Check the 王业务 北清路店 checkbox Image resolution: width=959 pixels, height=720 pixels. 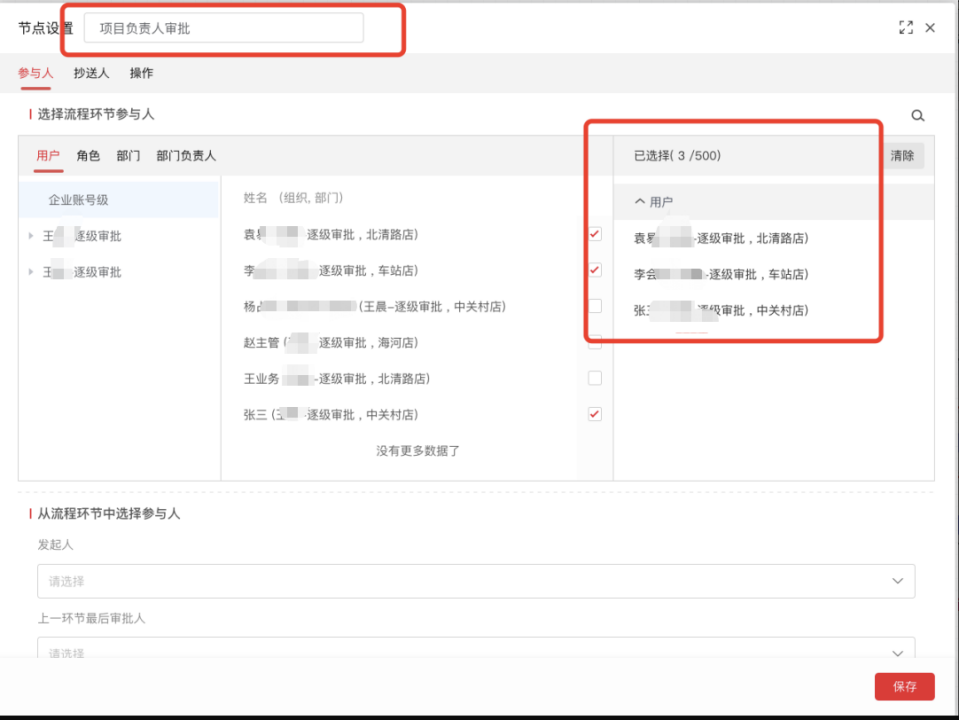[594, 378]
